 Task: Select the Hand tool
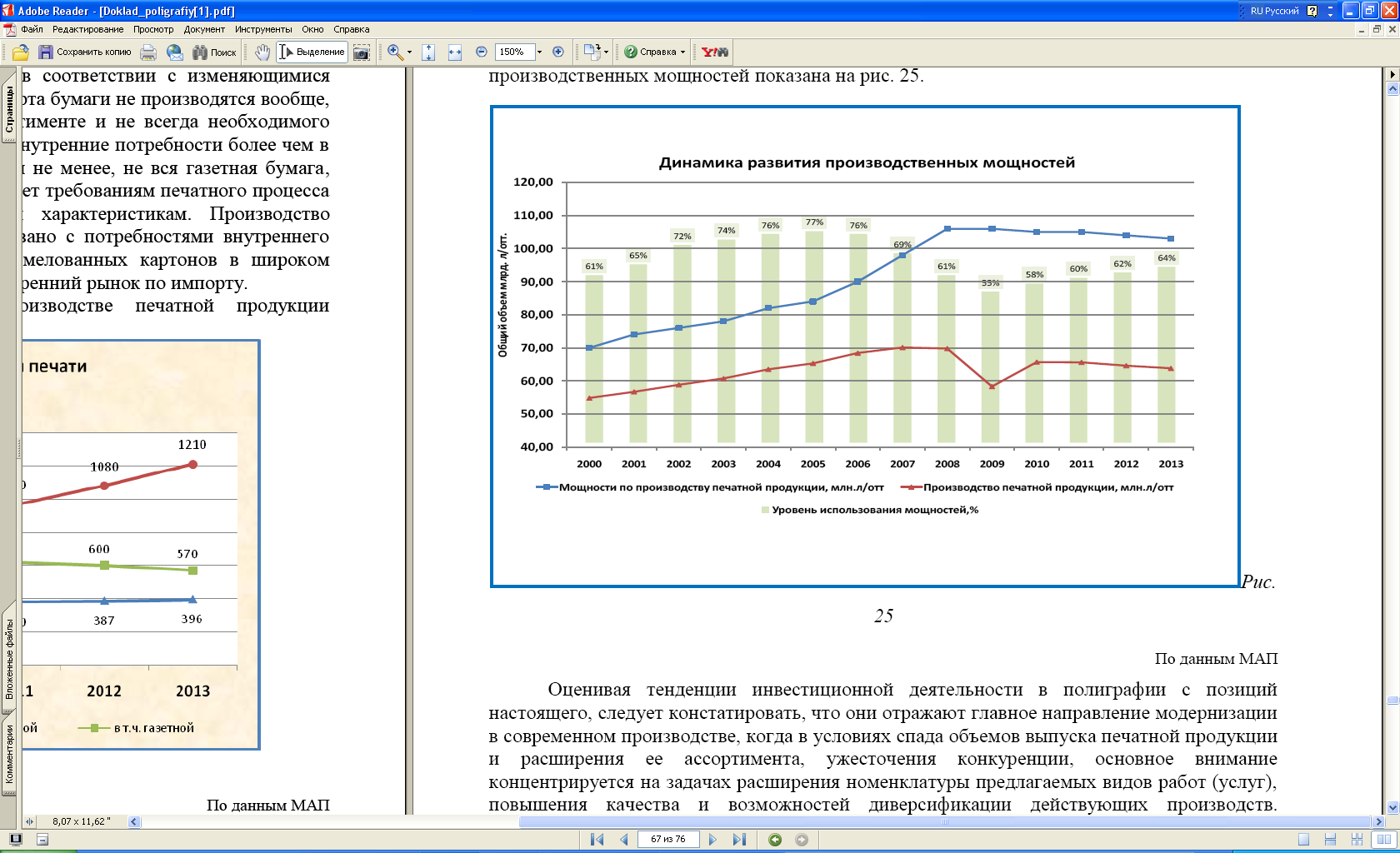262,52
